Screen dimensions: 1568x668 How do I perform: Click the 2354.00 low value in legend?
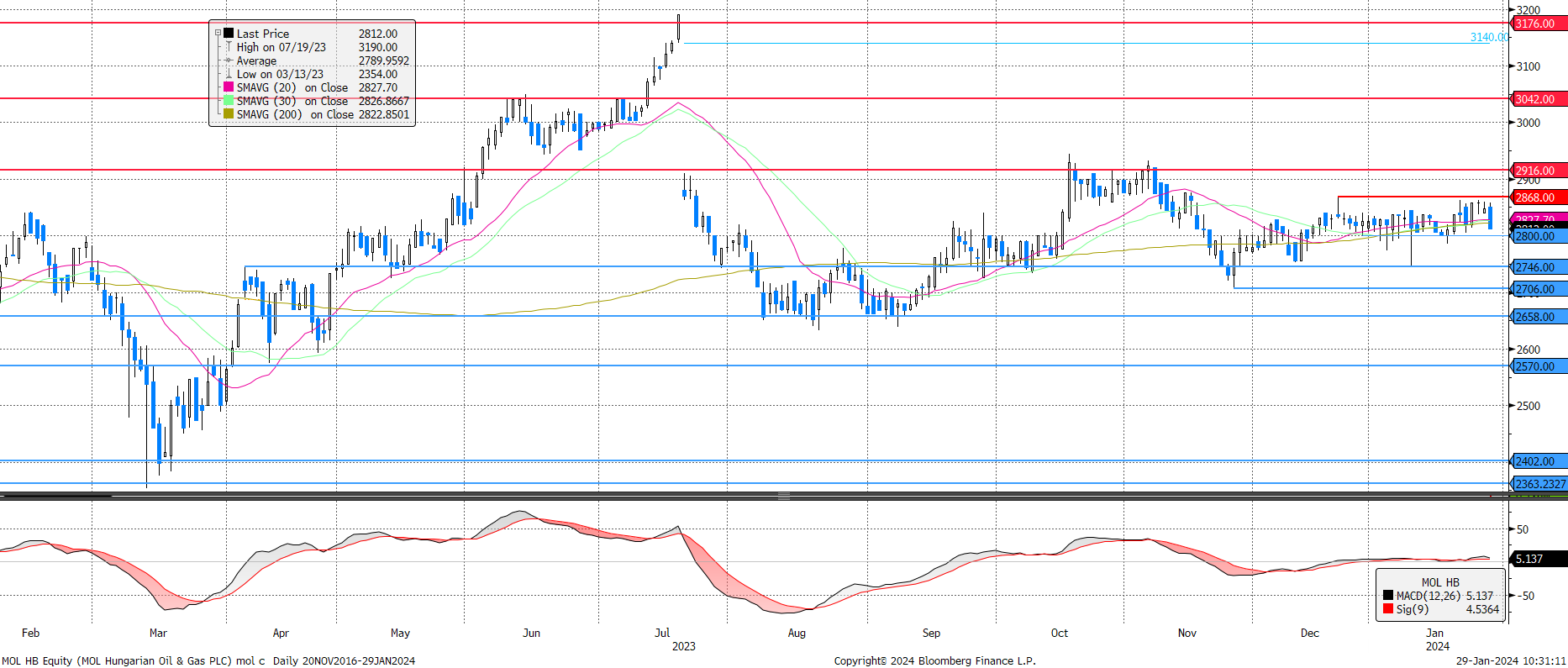tap(378, 74)
